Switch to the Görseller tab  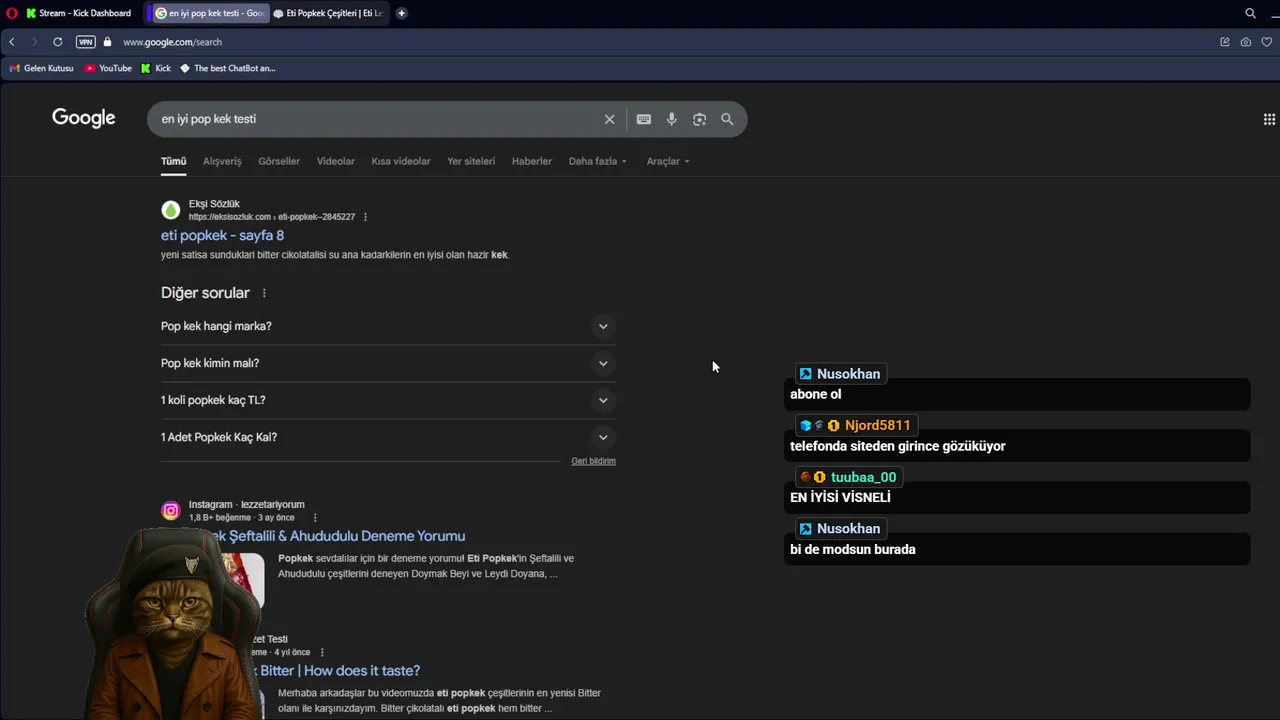pyautogui.click(x=279, y=161)
